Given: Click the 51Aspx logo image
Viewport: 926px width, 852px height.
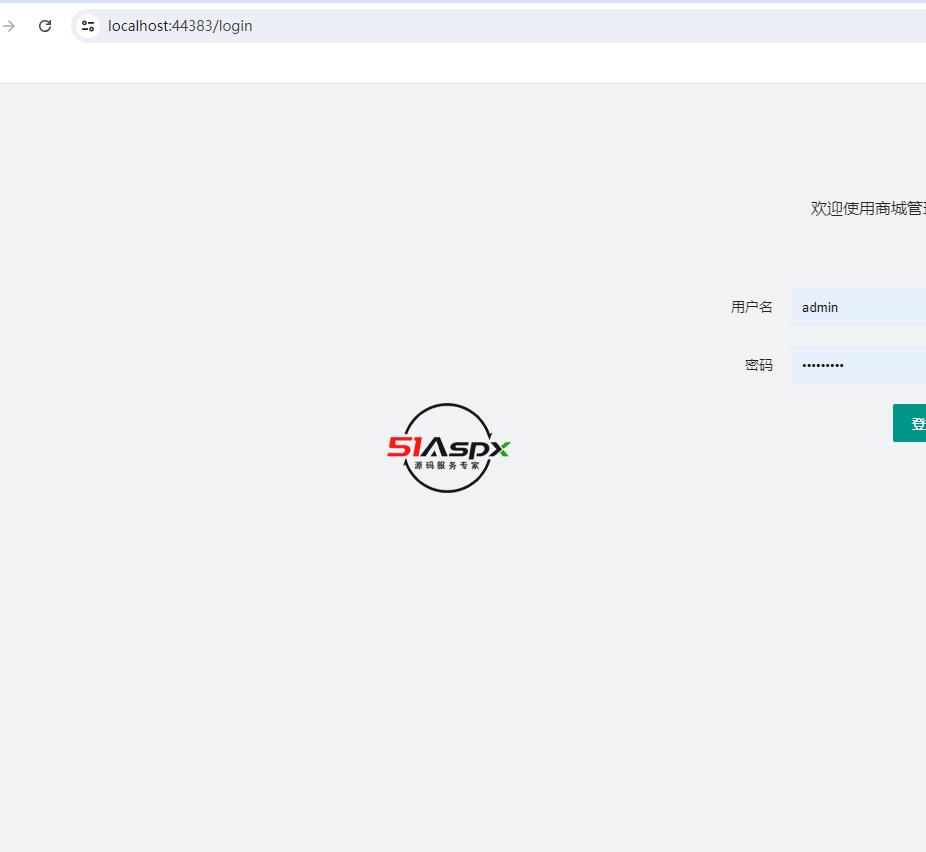Looking at the screenshot, I should [x=448, y=448].
